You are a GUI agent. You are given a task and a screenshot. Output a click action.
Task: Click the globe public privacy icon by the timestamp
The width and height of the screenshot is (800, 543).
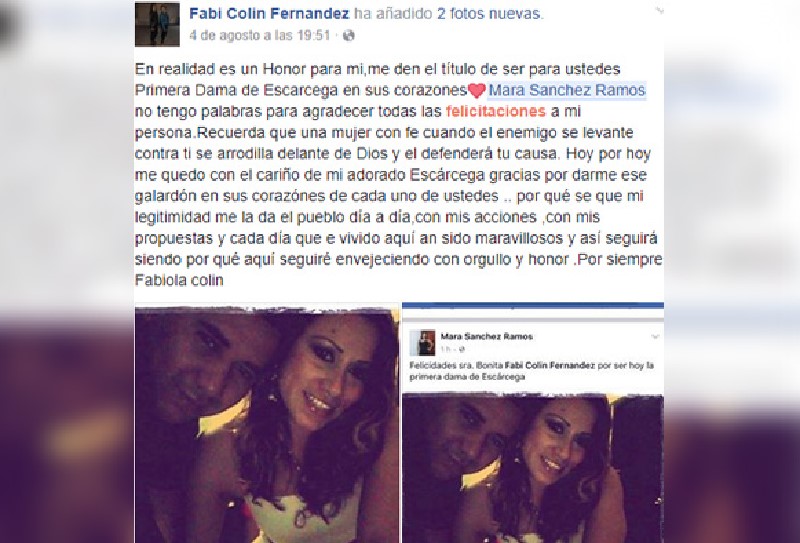tap(348, 35)
